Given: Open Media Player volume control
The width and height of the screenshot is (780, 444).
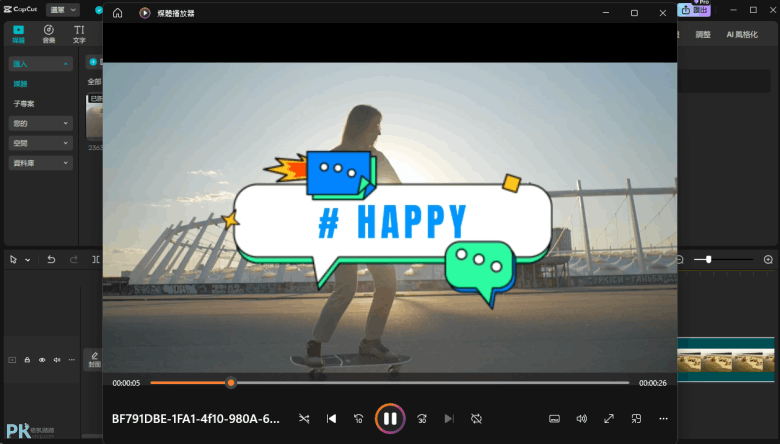Looking at the screenshot, I should point(582,419).
